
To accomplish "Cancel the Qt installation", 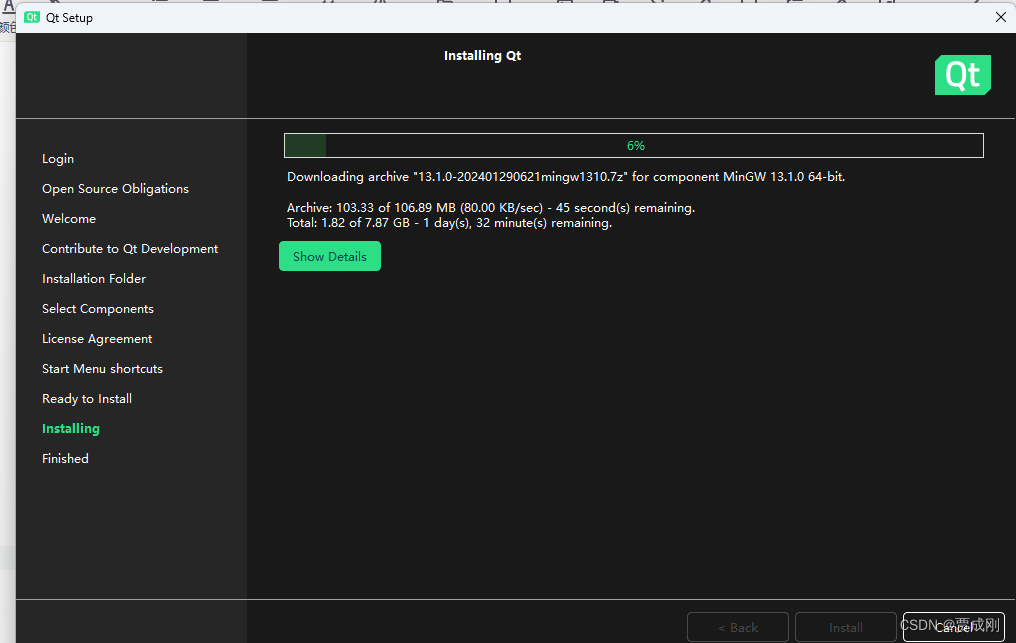I will pos(953,627).
